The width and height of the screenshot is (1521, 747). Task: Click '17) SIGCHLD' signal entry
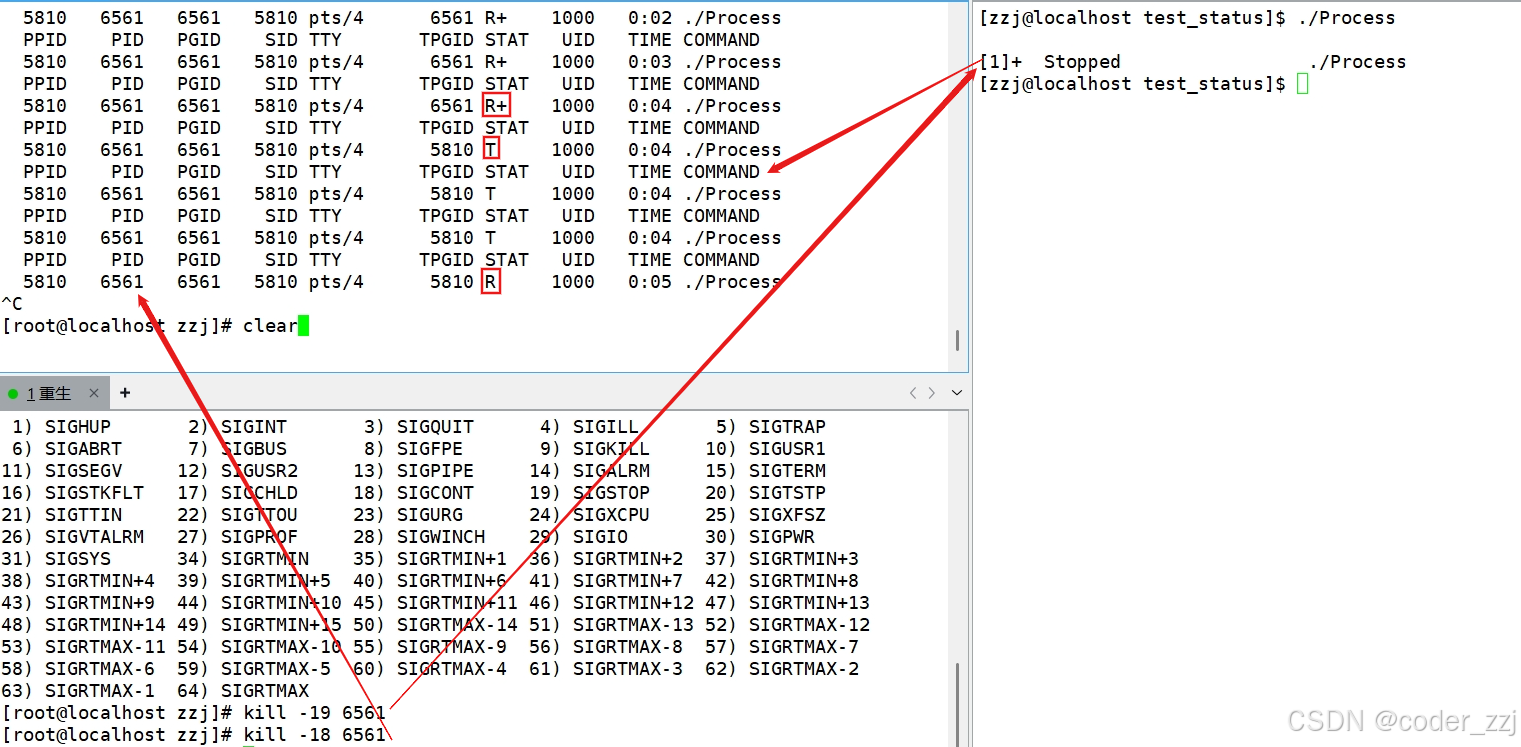point(237,493)
